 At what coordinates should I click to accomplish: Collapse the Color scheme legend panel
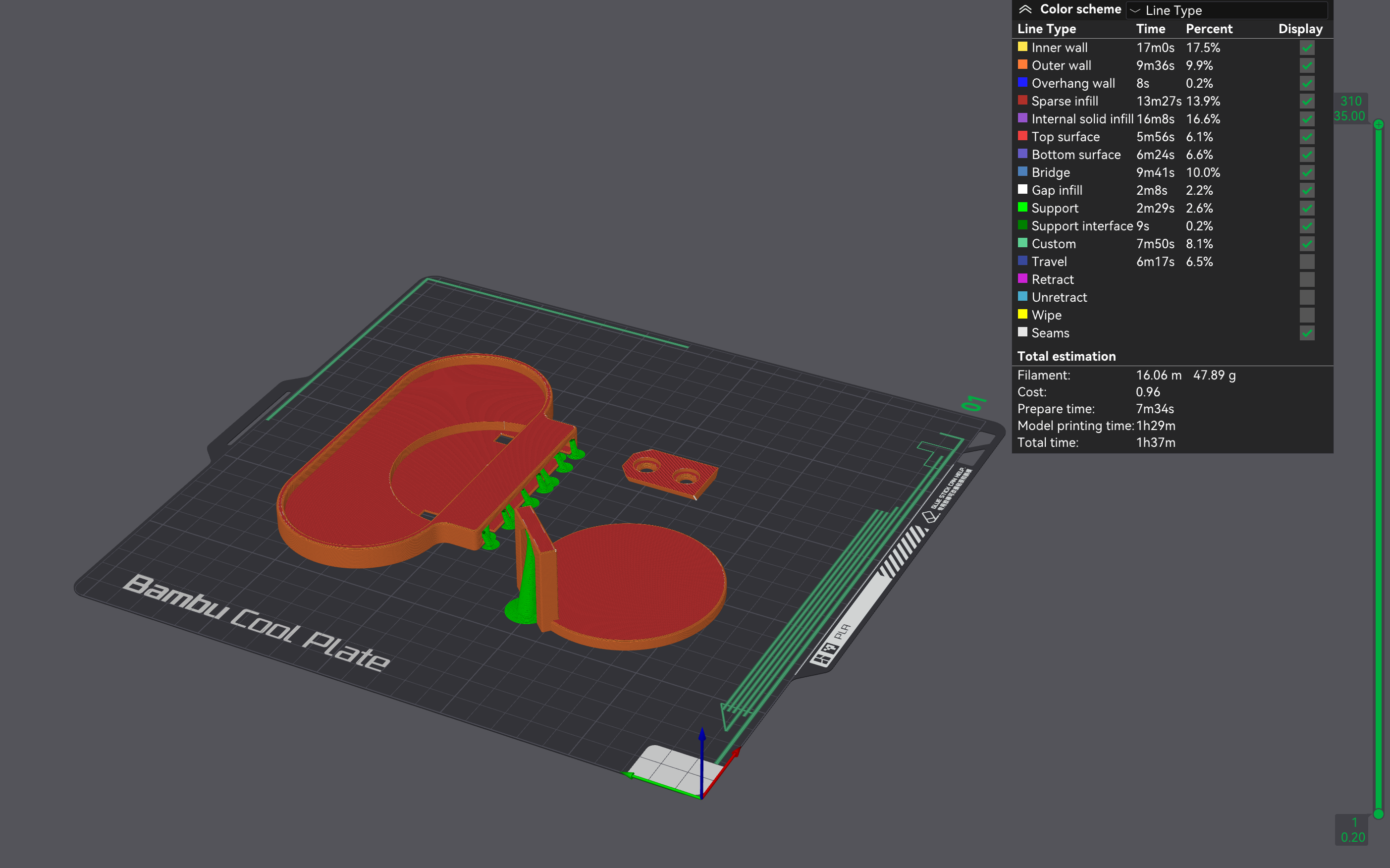pos(1025,9)
